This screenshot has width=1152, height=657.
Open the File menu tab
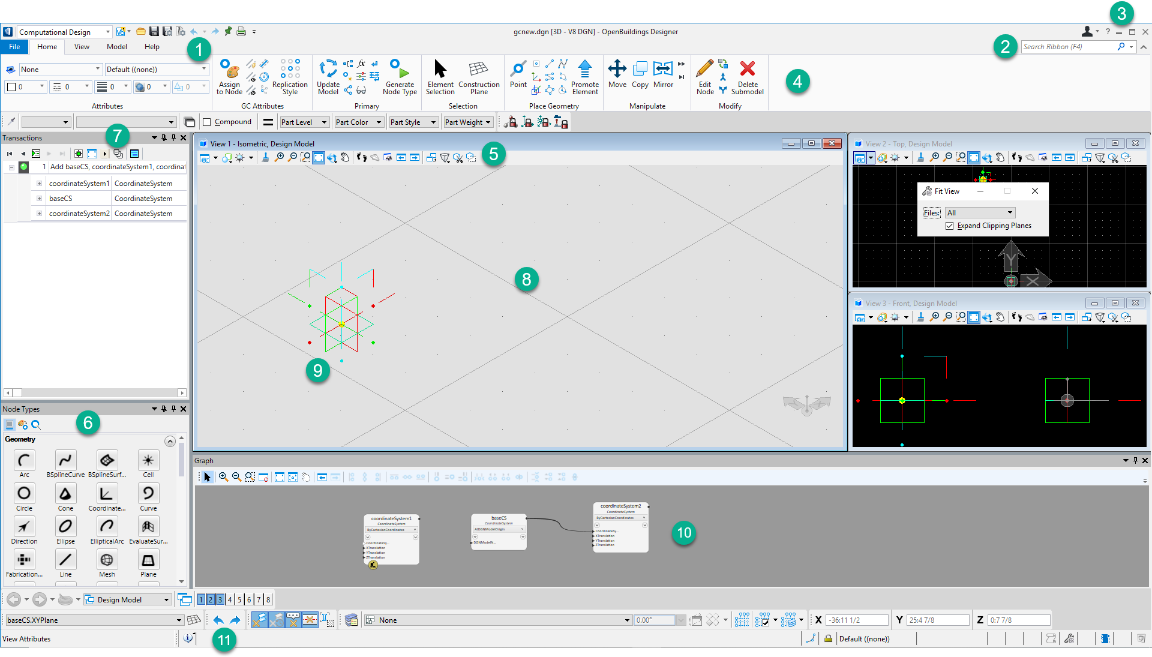tap(14, 46)
